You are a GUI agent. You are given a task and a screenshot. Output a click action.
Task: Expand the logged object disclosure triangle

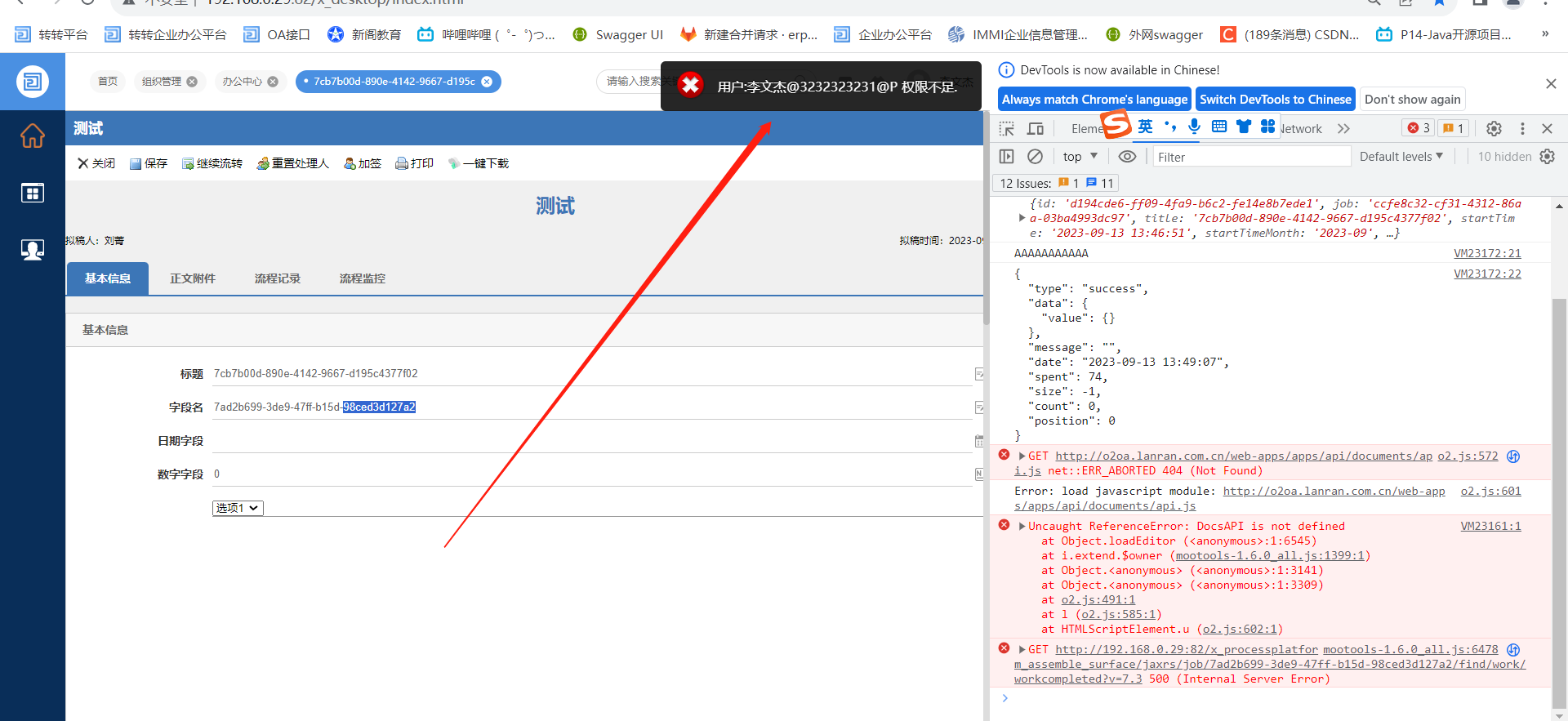point(1022,218)
